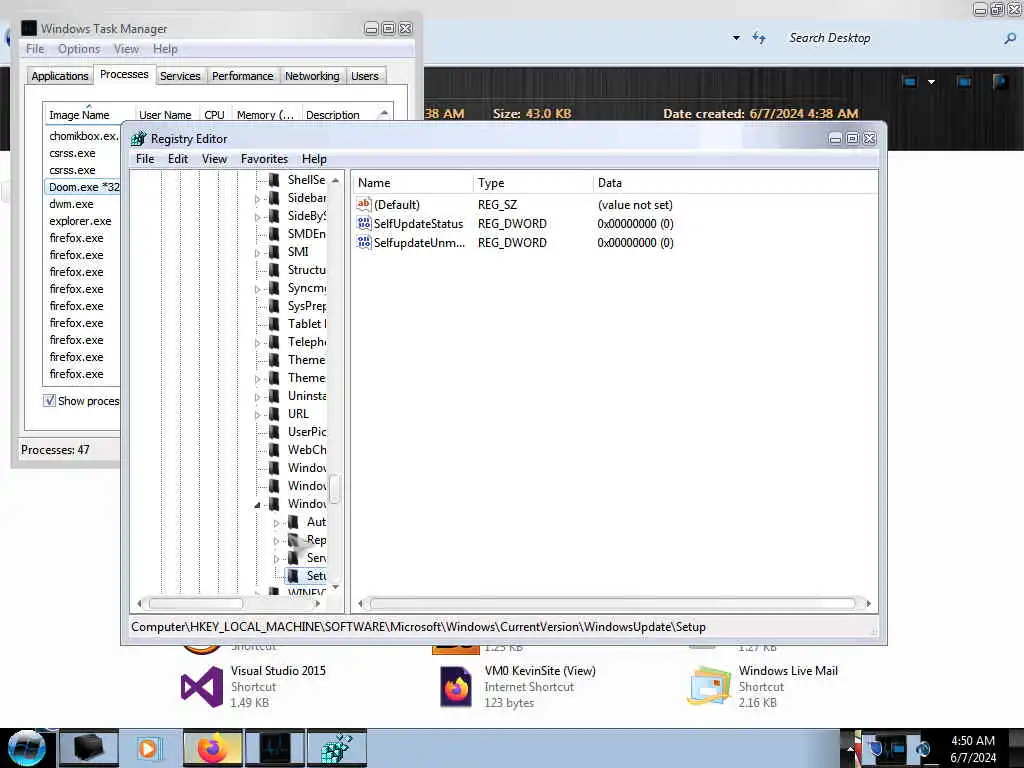Click the (Default) string value icon

364,204
